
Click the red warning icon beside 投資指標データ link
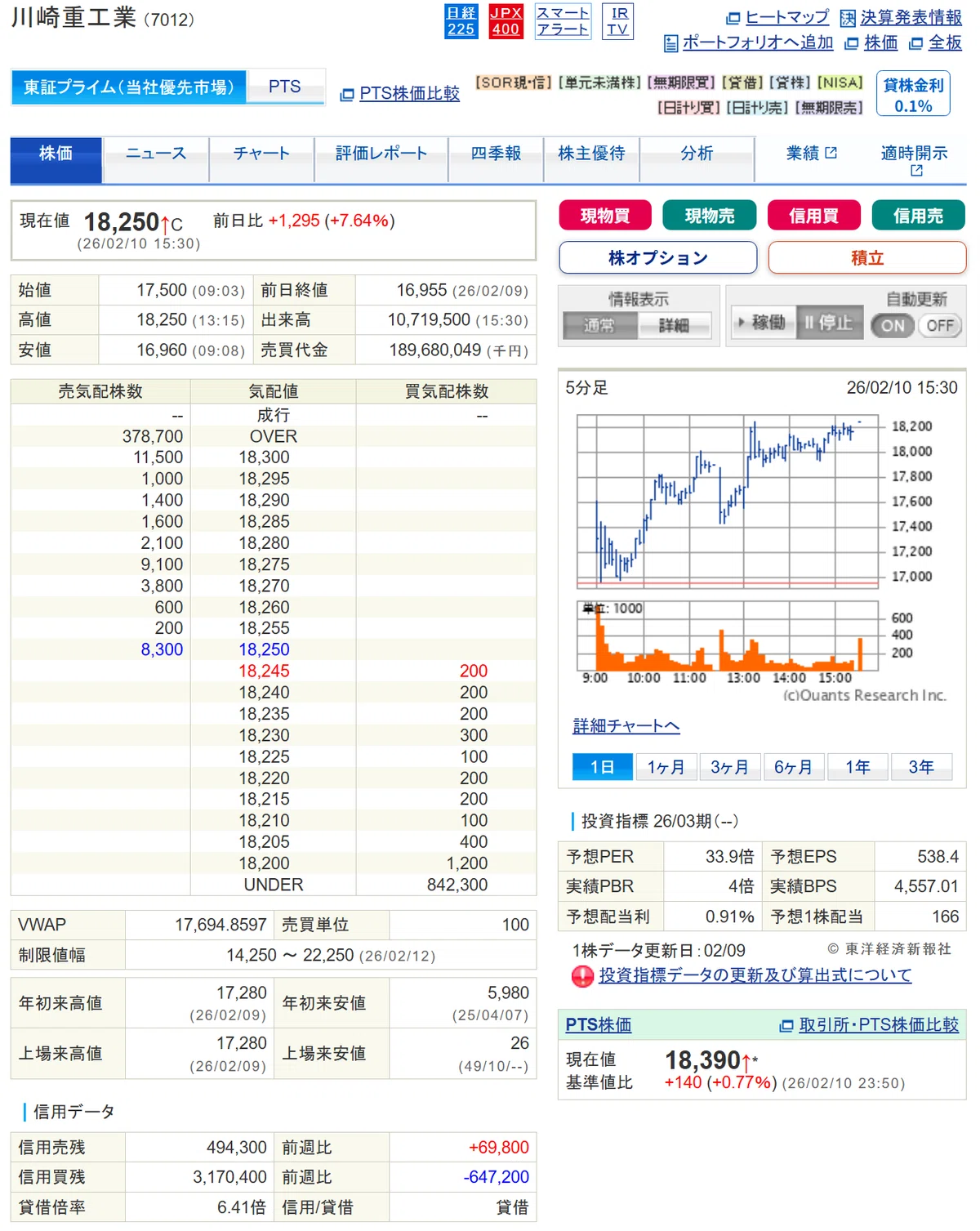click(582, 976)
